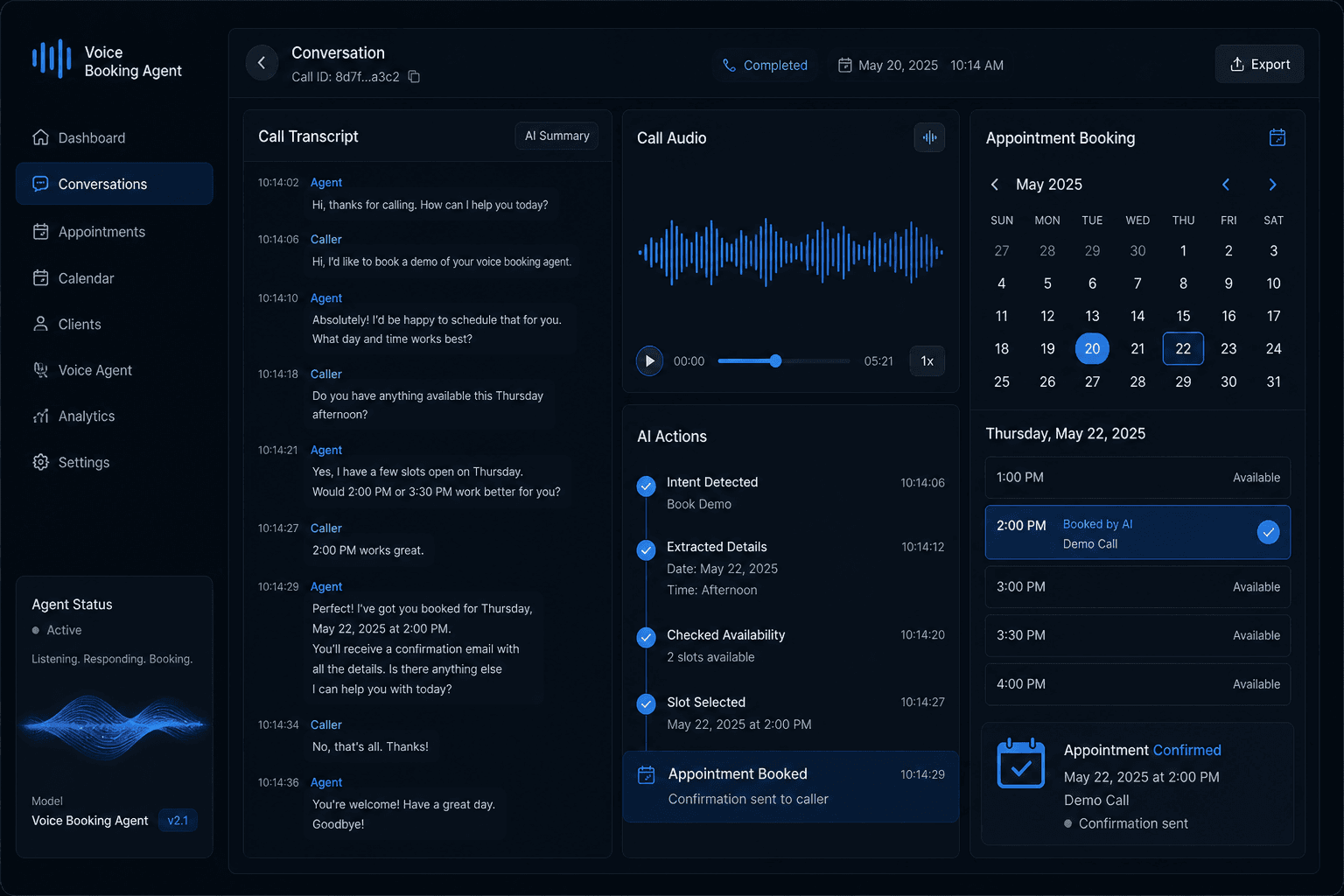Screen dimensions: 1344x896
Task: Click the Intent Detected checkmark icon
Action: [646, 486]
